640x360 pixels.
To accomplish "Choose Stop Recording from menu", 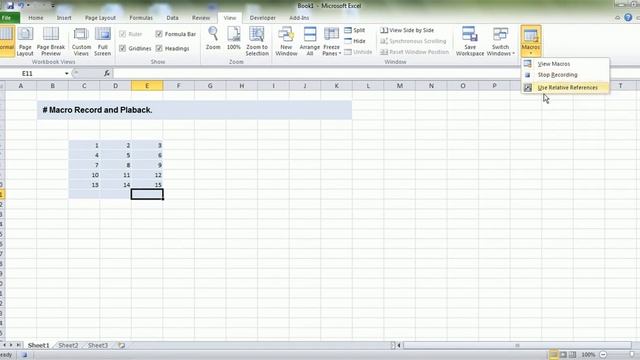I will (x=565, y=75).
